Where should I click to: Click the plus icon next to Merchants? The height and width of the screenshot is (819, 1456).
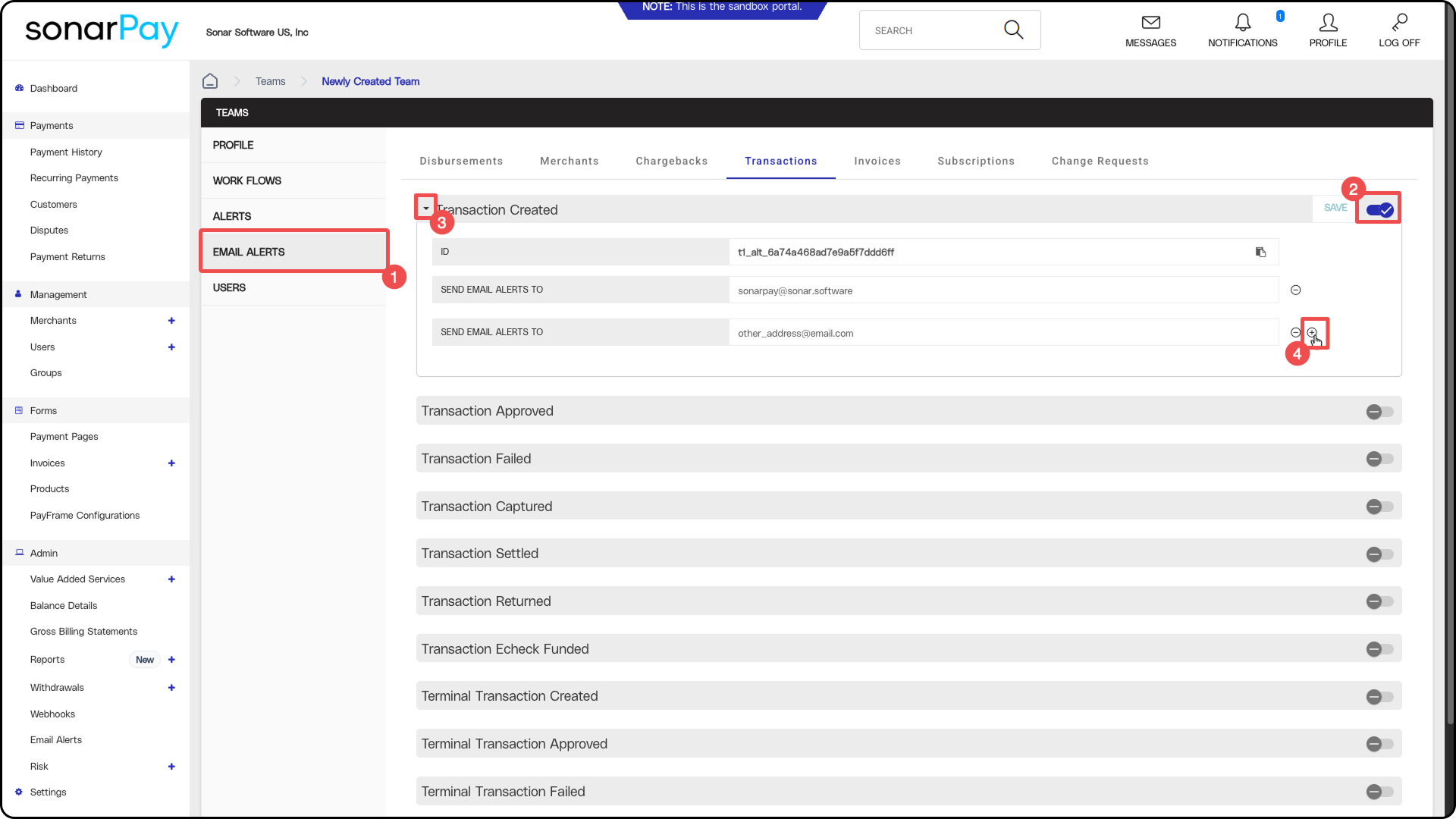171,321
